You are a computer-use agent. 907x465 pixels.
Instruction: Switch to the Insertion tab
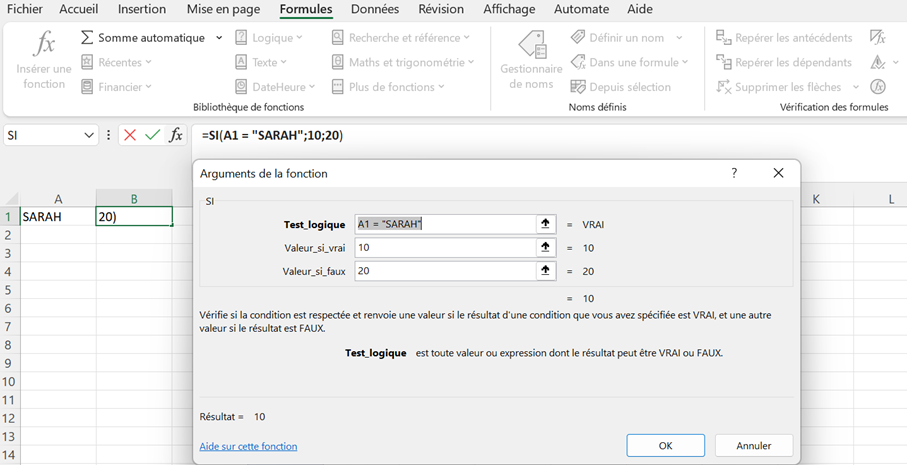tap(142, 9)
